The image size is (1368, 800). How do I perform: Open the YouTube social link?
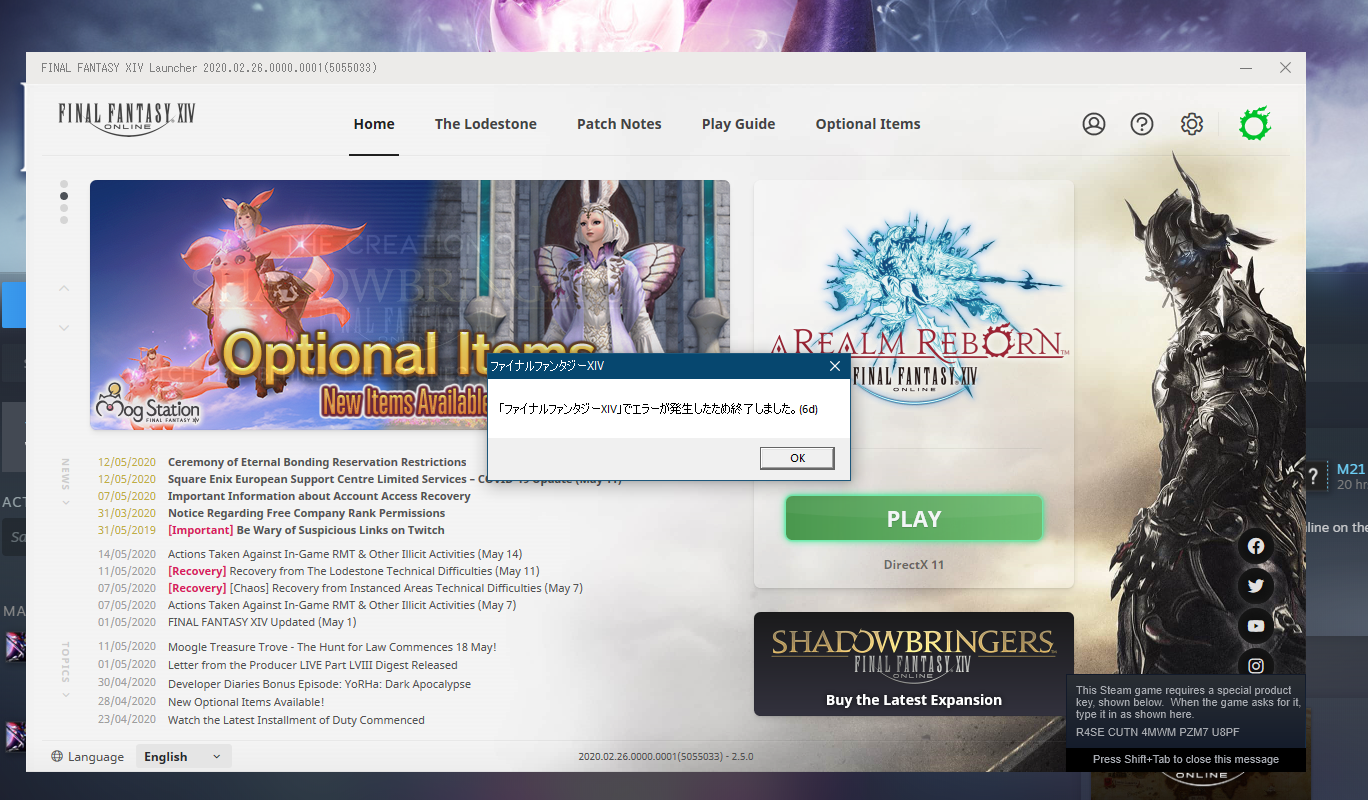click(1256, 626)
